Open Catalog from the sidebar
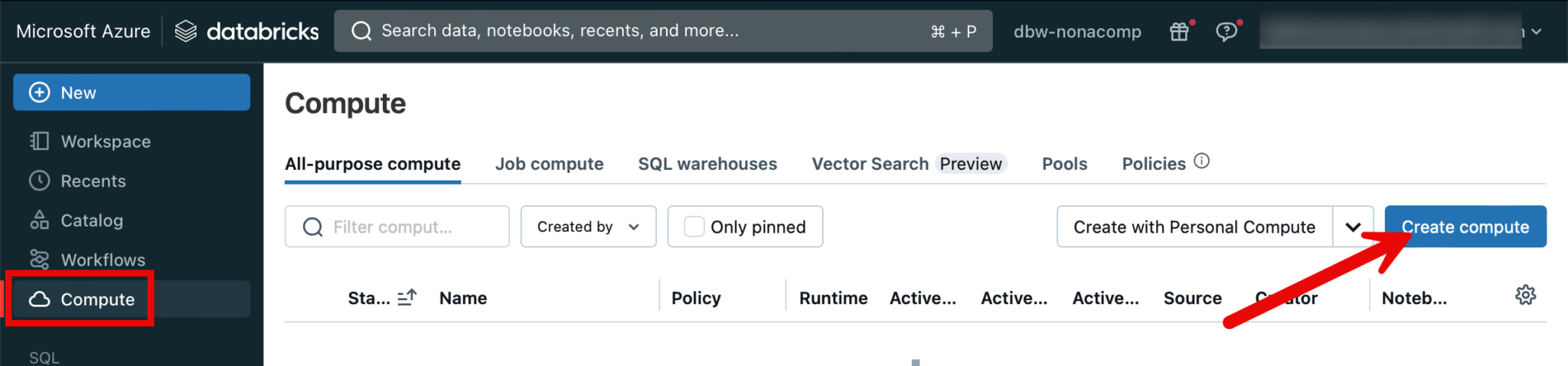Image resolution: width=1568 pixels, height=366 pixels. coord(92,221)
